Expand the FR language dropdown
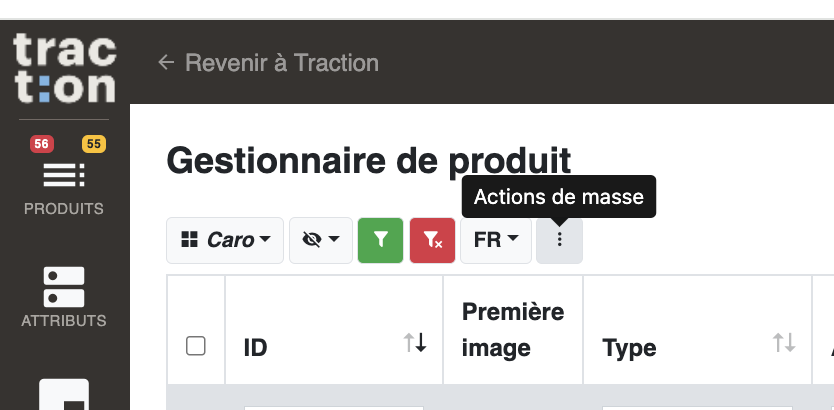 click(496, 240)
